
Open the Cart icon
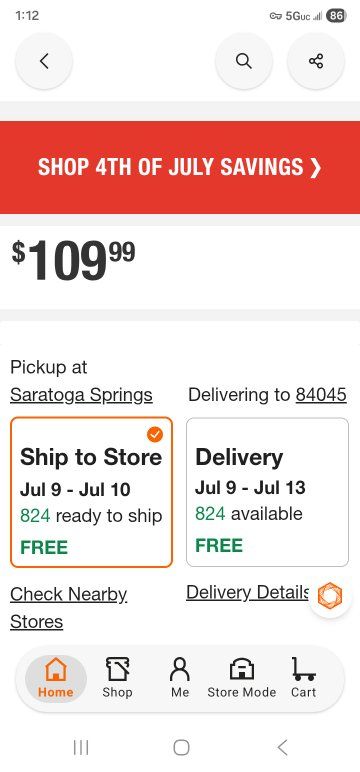303,678
